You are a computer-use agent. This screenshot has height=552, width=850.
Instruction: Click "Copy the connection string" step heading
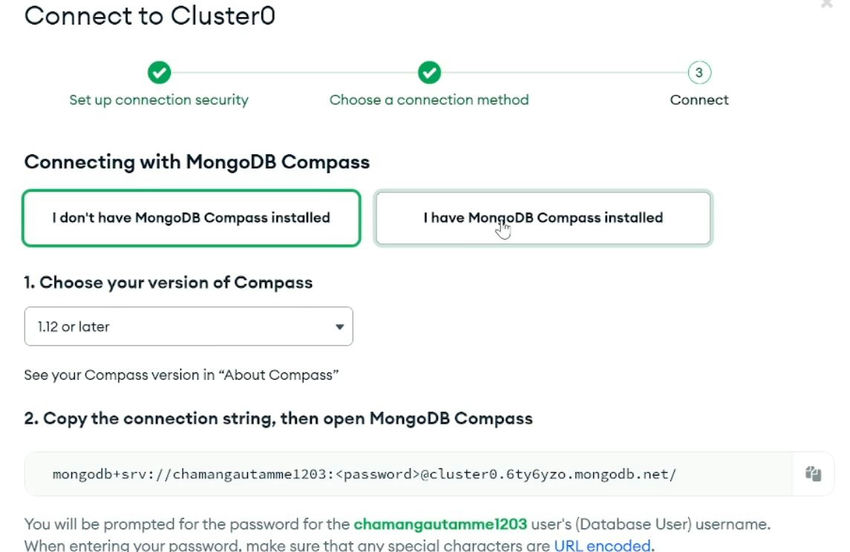pyautogui.click(x=278, y=419)
